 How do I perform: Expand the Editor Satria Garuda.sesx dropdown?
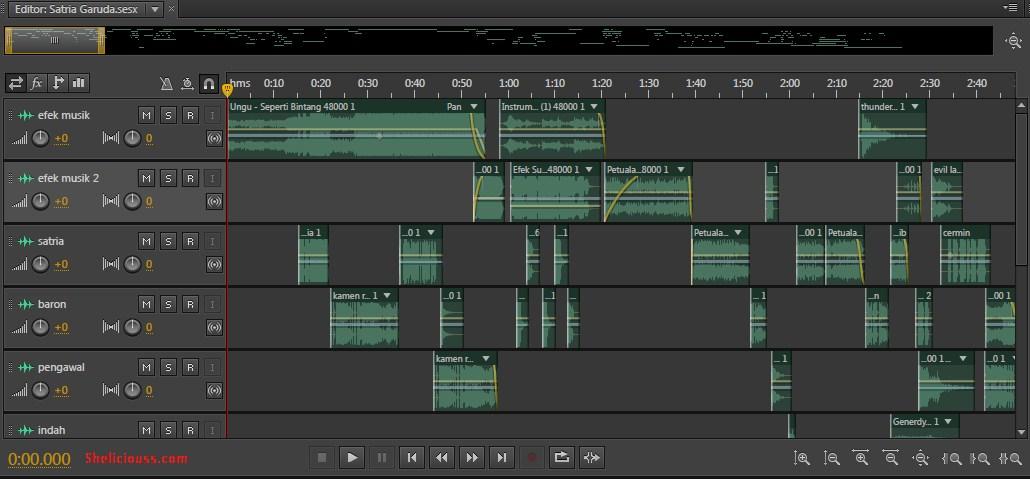pyautogui.click(x=154, y=9)
